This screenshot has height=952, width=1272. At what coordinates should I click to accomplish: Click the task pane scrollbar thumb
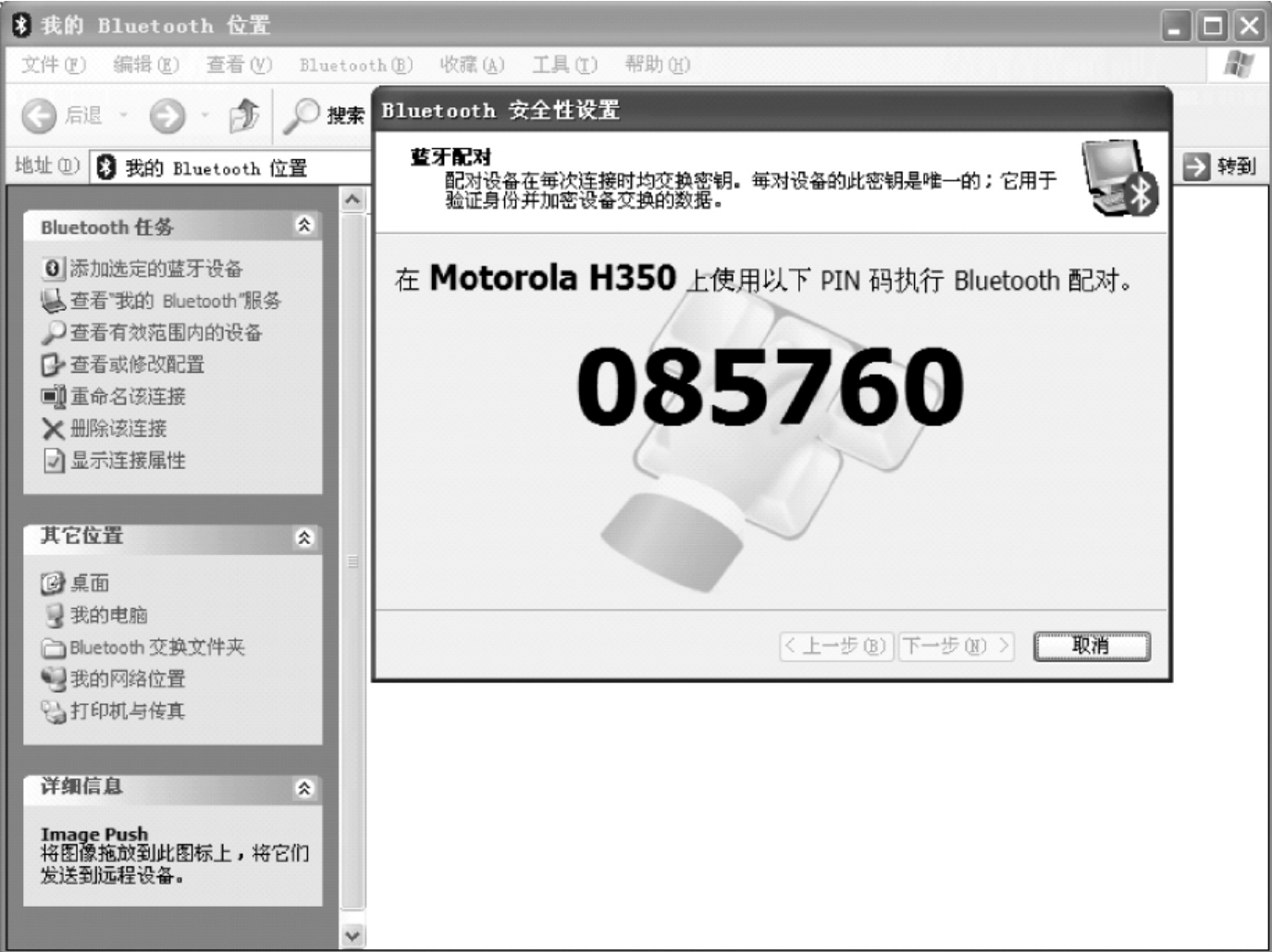[x=352, y=562]
